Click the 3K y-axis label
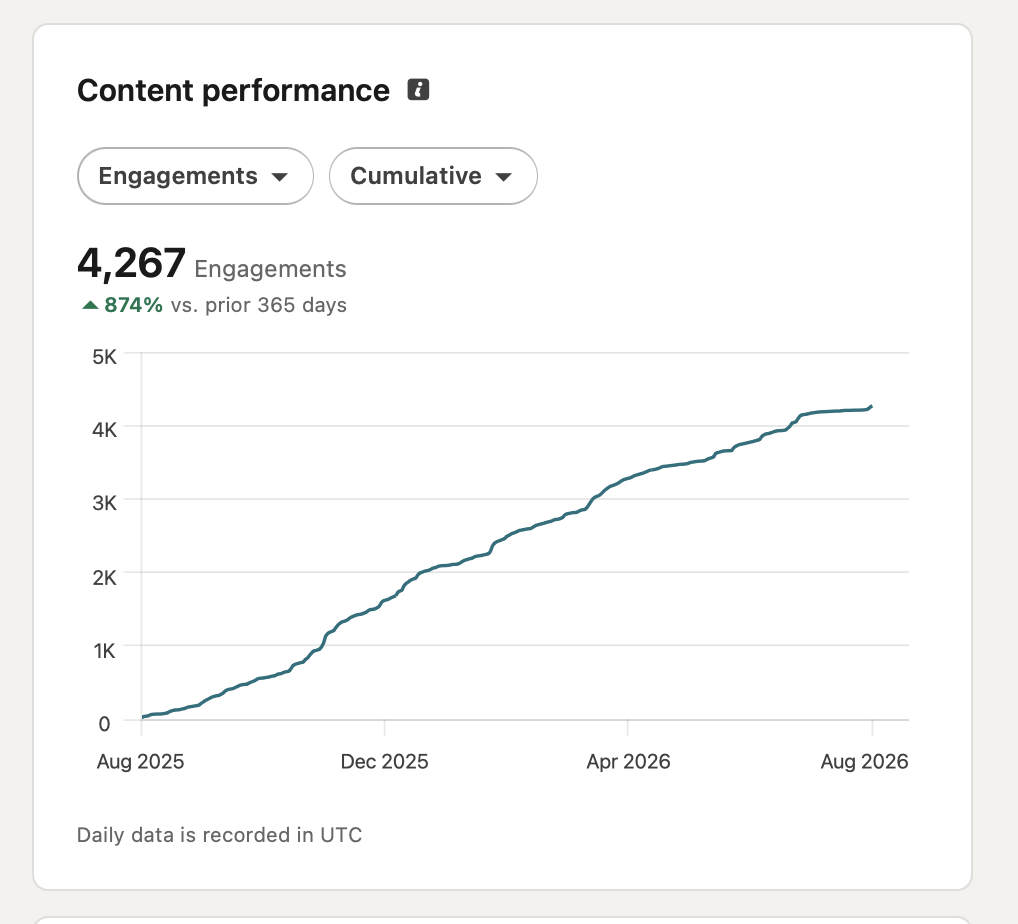 pos(105,503)
